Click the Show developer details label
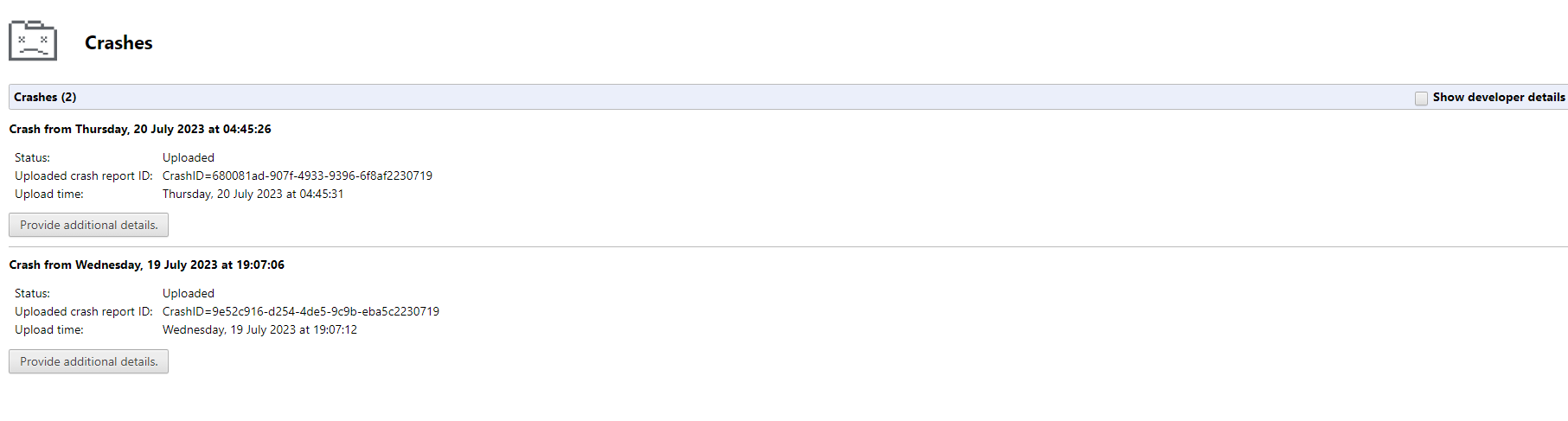Screen dimensions: 1568x421 1499,97
